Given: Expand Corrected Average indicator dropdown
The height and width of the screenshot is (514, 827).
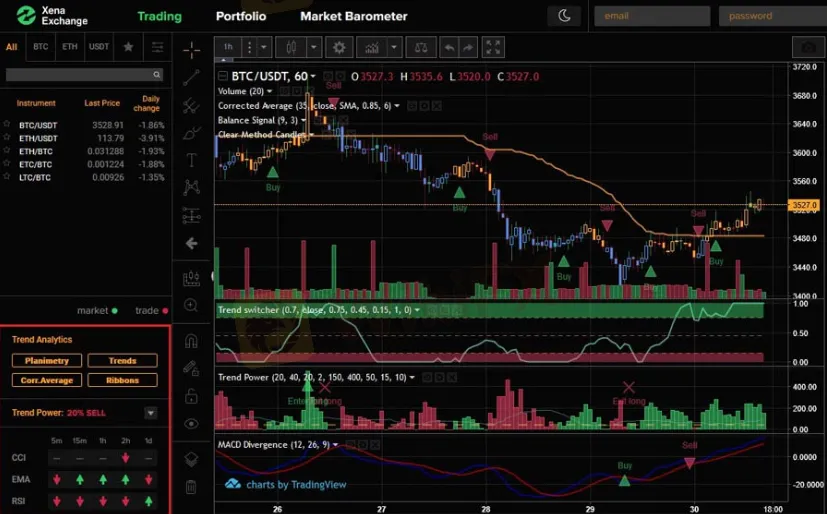Looking at the screenshot, I should coord(397,106).
